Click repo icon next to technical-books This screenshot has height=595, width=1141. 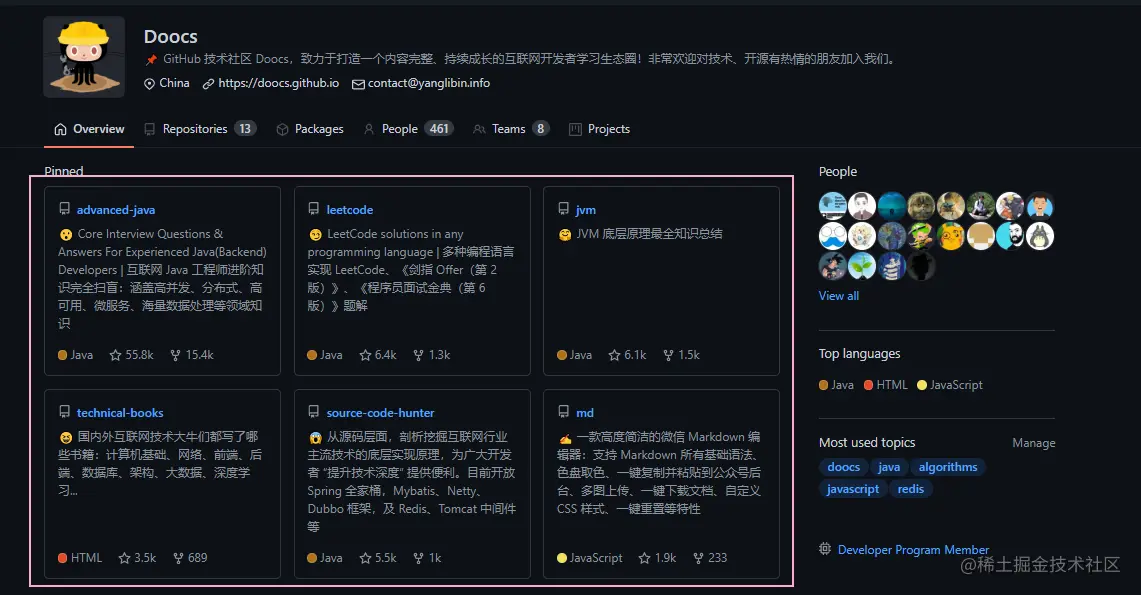[64, 412]
